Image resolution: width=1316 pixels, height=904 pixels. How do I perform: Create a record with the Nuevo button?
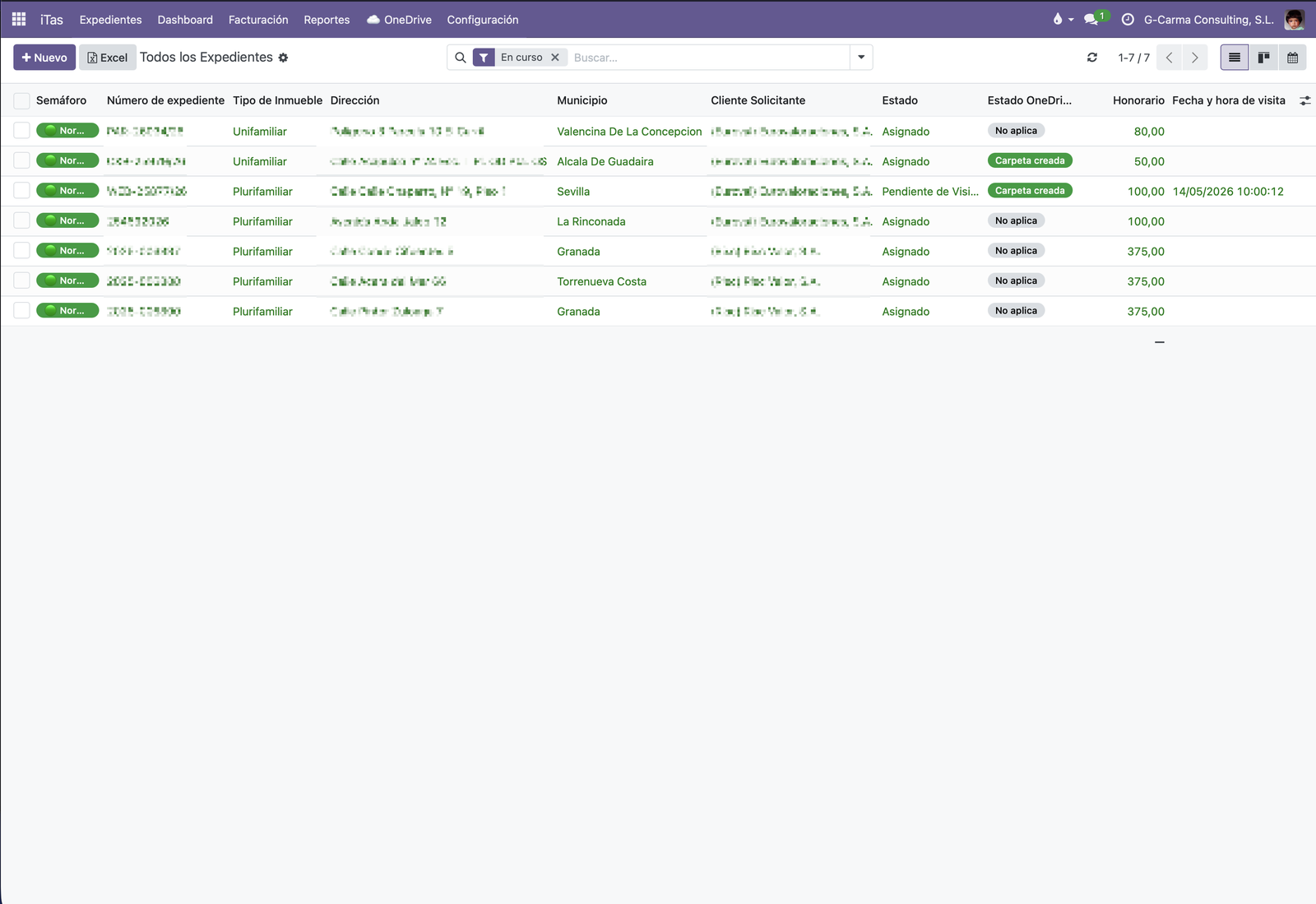pos(44,58)
